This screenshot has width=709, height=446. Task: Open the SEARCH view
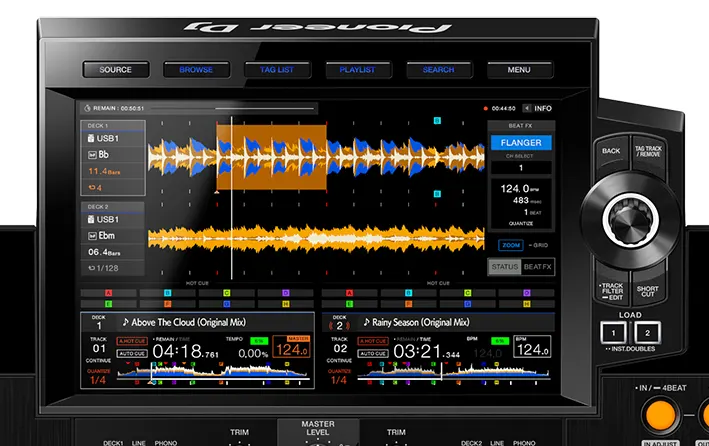click(439, 70)
